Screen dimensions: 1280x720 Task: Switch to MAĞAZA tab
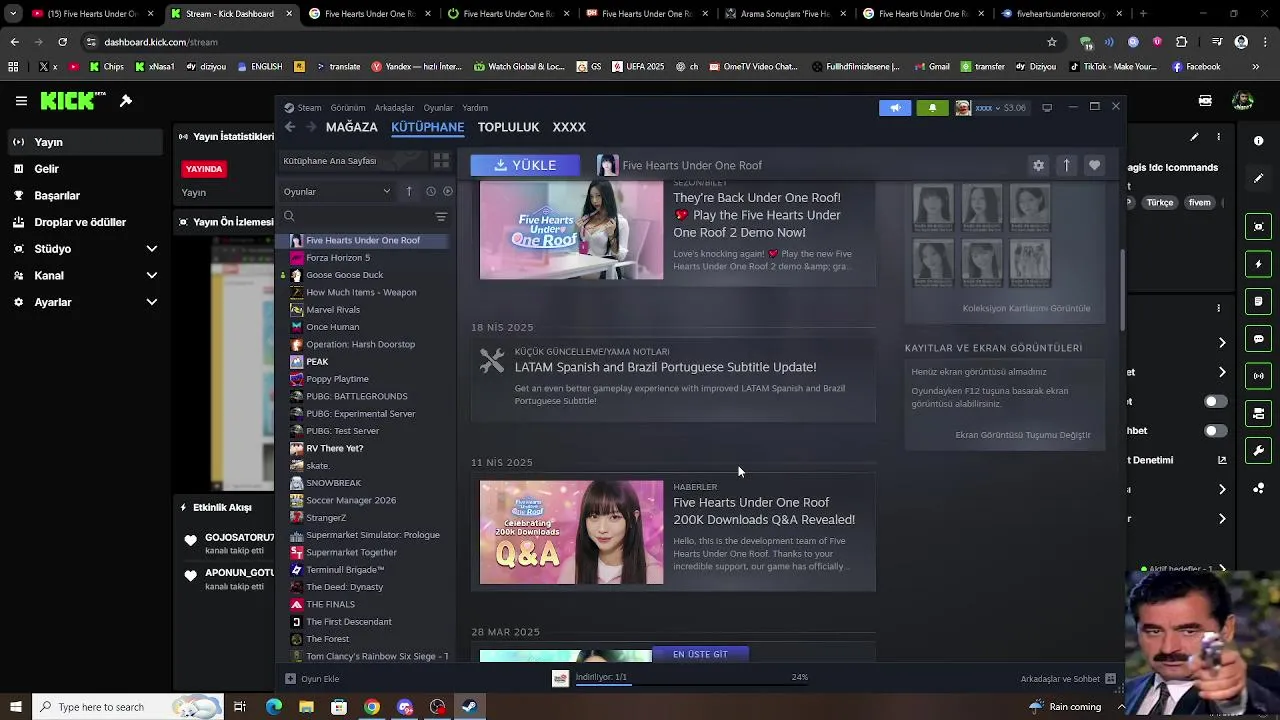pos(351,127)
